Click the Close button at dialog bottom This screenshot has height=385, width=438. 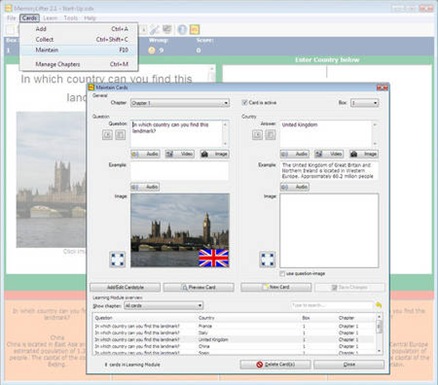[349, 365]
